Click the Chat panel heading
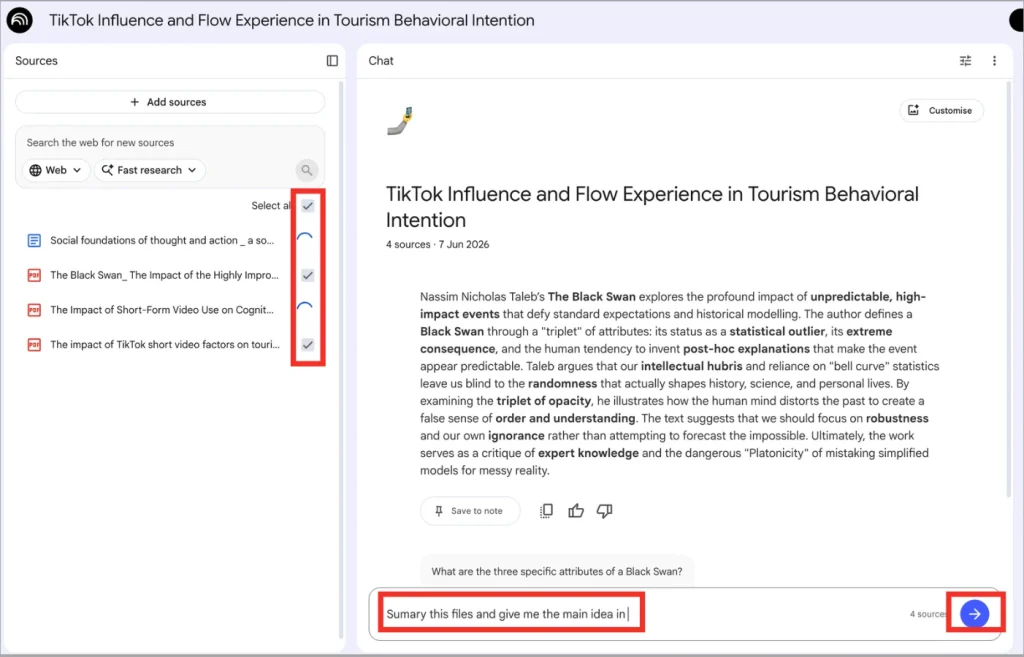This screenshot has height=657, width=1024. click(381, 61)
